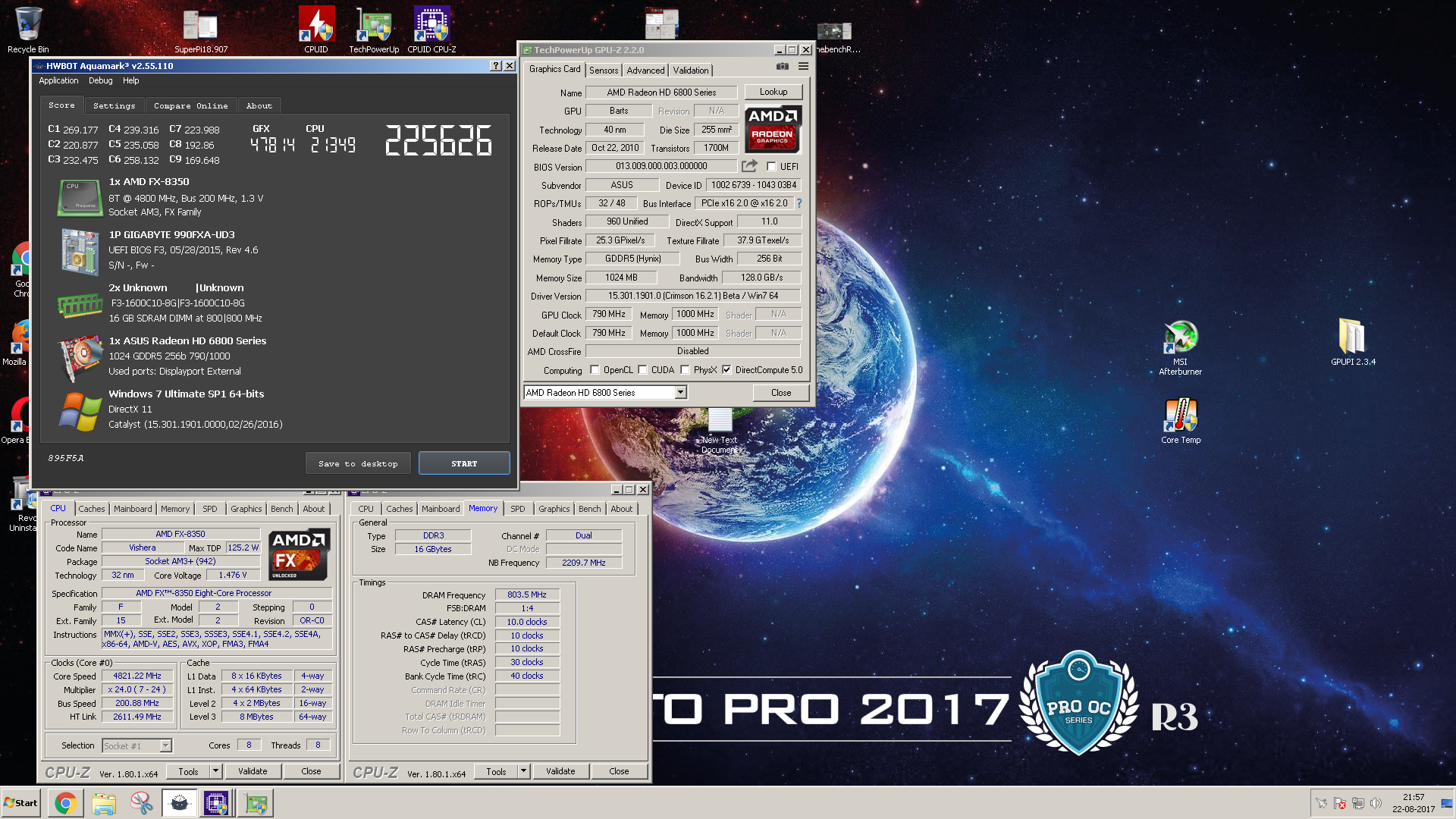Click the GPU Name field in GPU-Z
Viewport: 1456px width, 819px height.
[x=661, y=93]
